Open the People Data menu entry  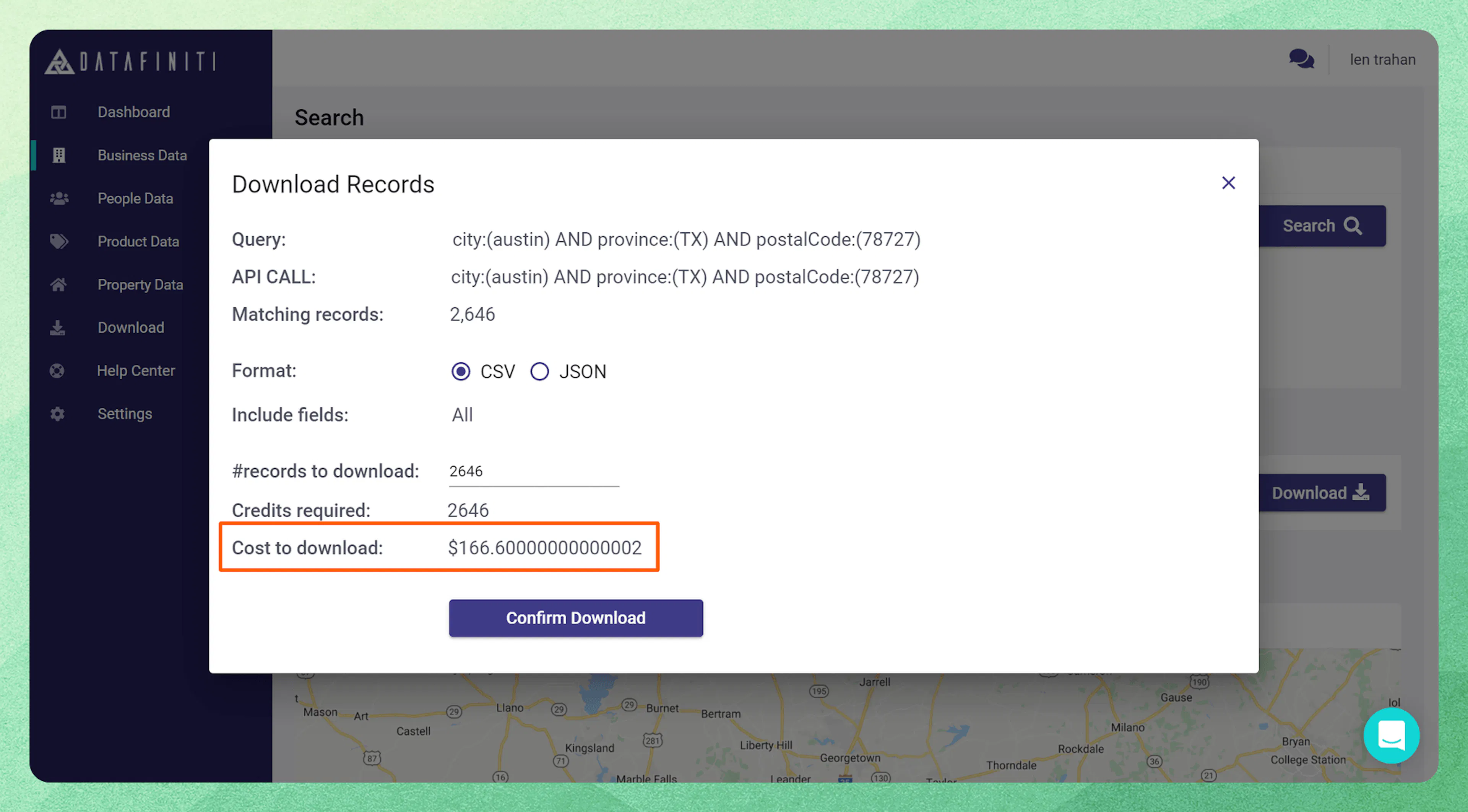point(135,198)
